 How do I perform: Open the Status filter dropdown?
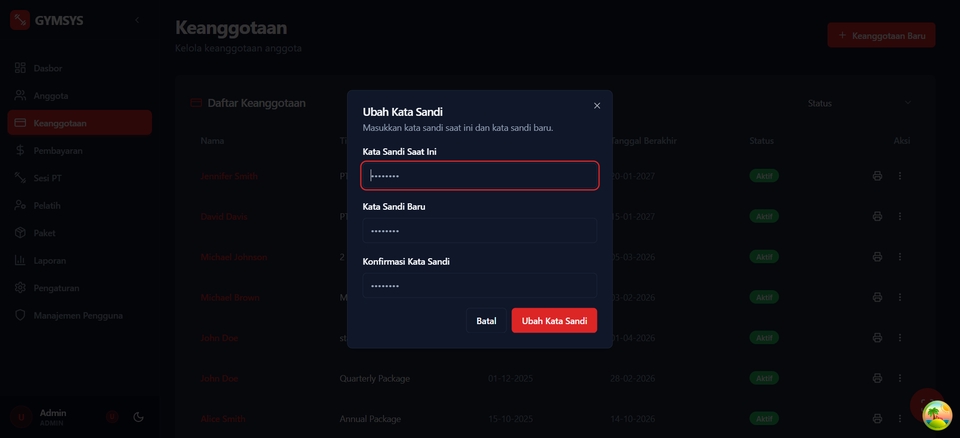coord(859,103)
